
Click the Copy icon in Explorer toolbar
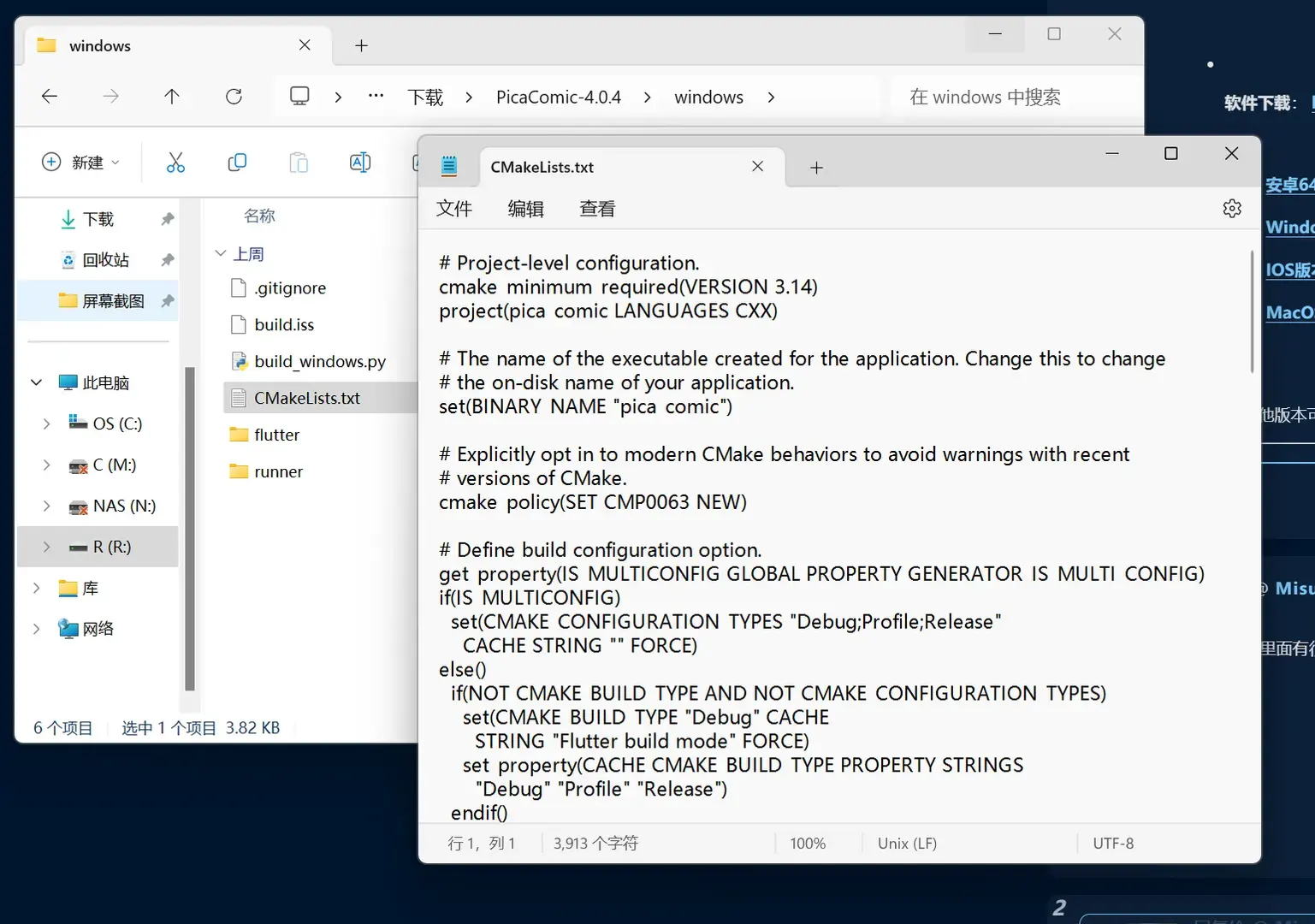point(237,163)
